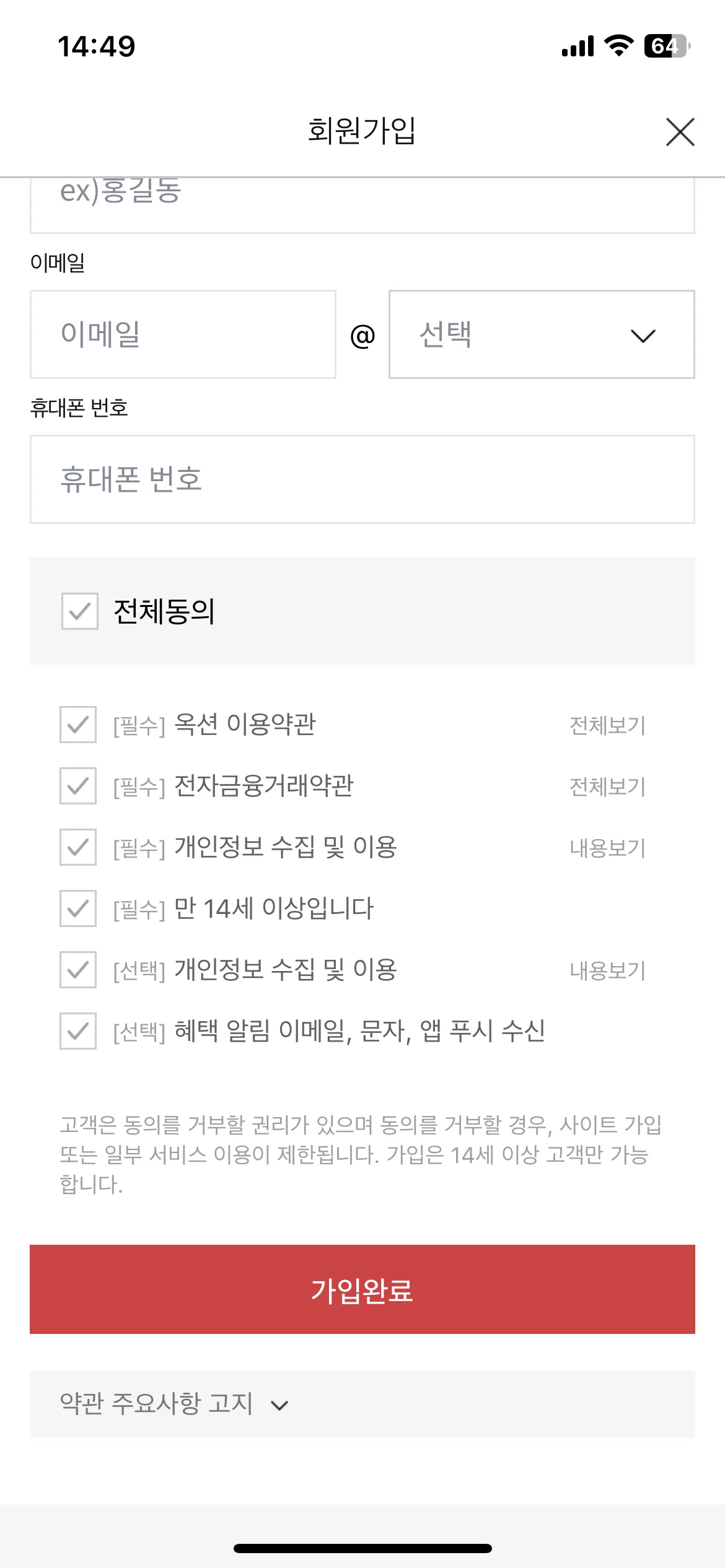Click the 이메일 input field

tap(183, 334)
